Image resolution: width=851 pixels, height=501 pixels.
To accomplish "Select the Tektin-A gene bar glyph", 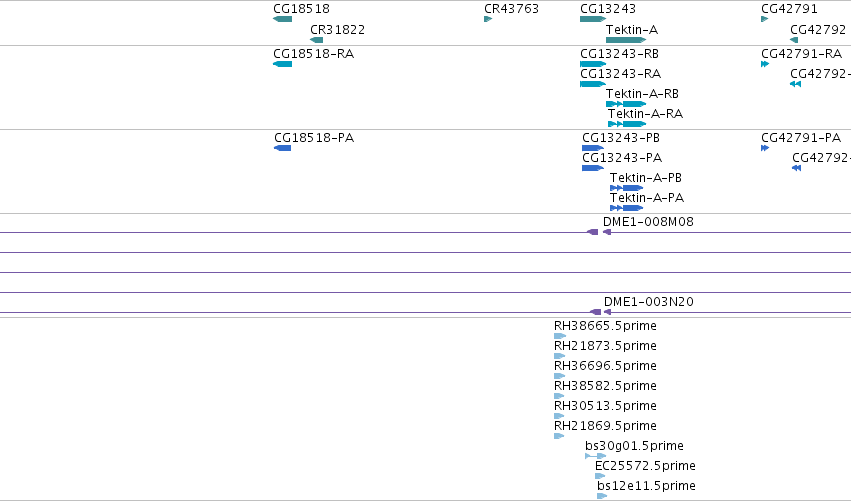I will 626,40.
